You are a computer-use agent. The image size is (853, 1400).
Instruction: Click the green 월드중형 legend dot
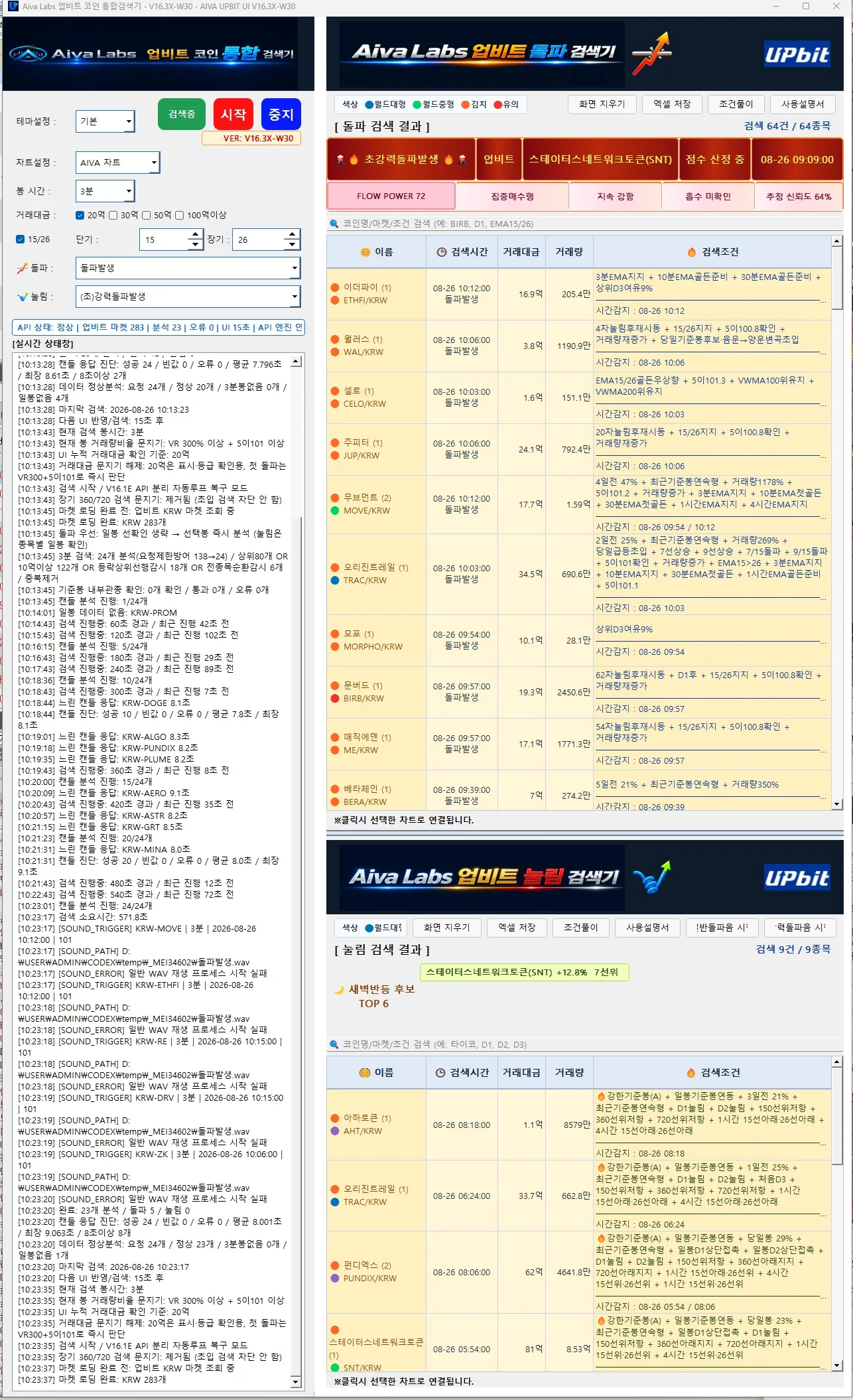417,105
